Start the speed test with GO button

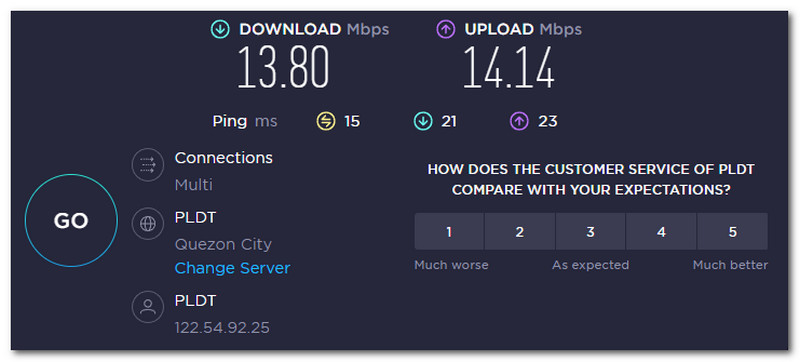tap(71, 220)
